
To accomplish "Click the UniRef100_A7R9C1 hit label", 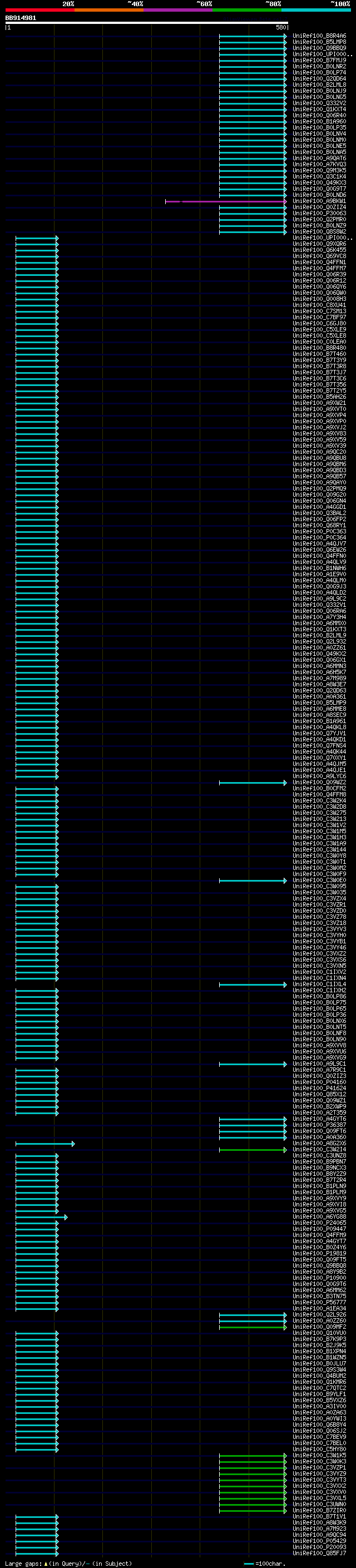I will [319, 1071].
